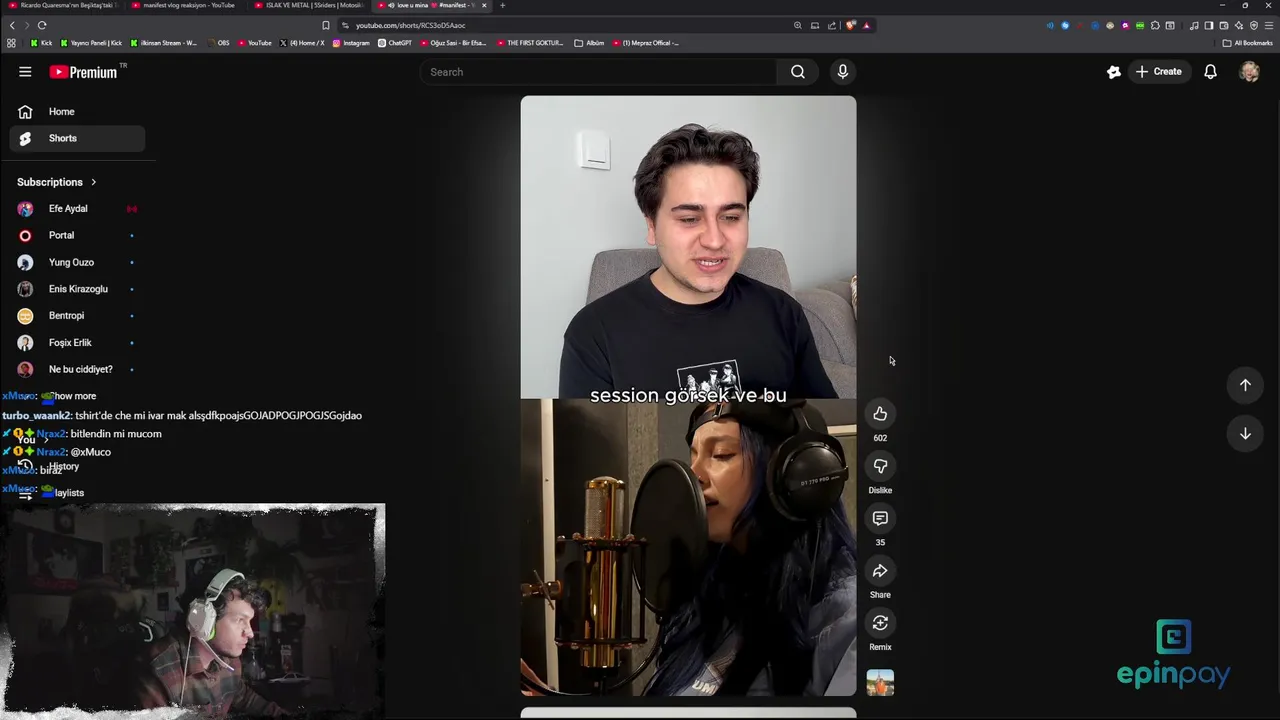Open the Enis Kirazoglu channel
Image resolution: width=1280 pixels, height=720 pixels.
[77, 289]
